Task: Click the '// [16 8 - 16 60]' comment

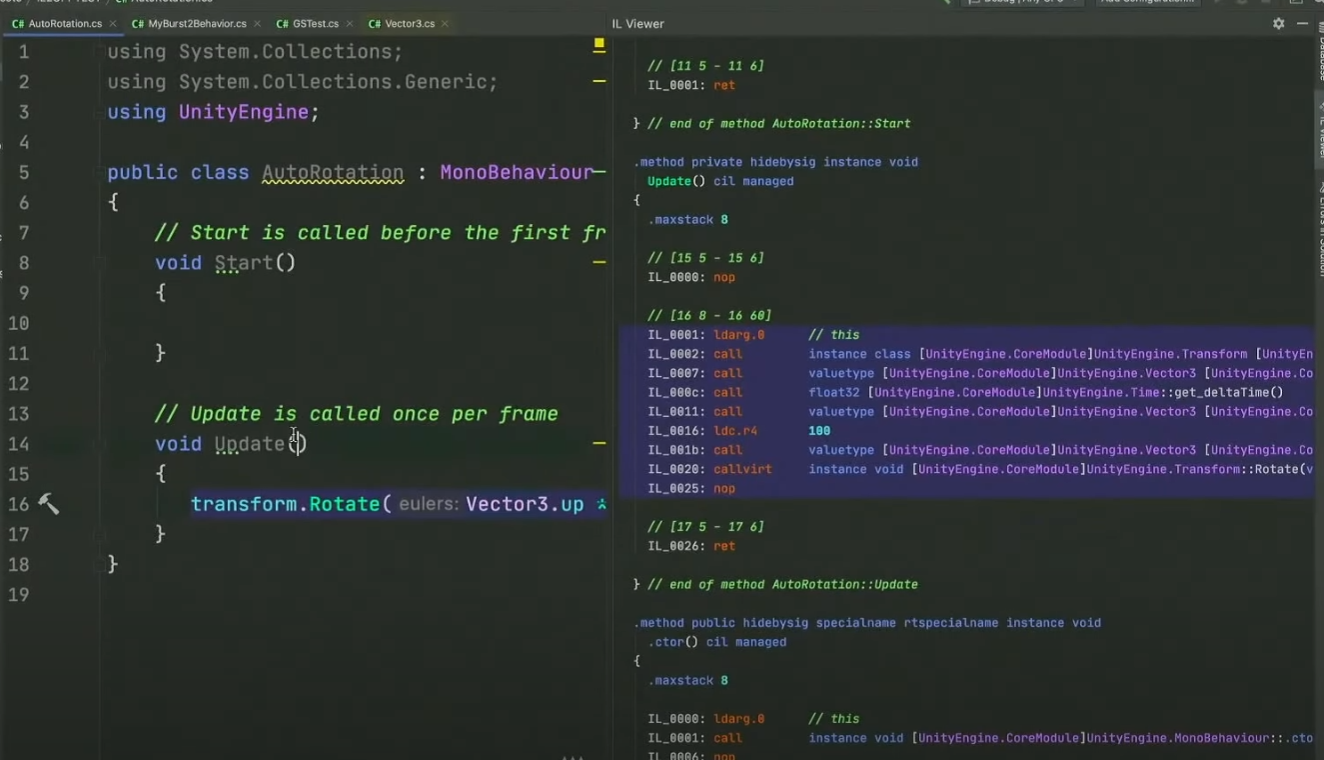Action: 709,316
